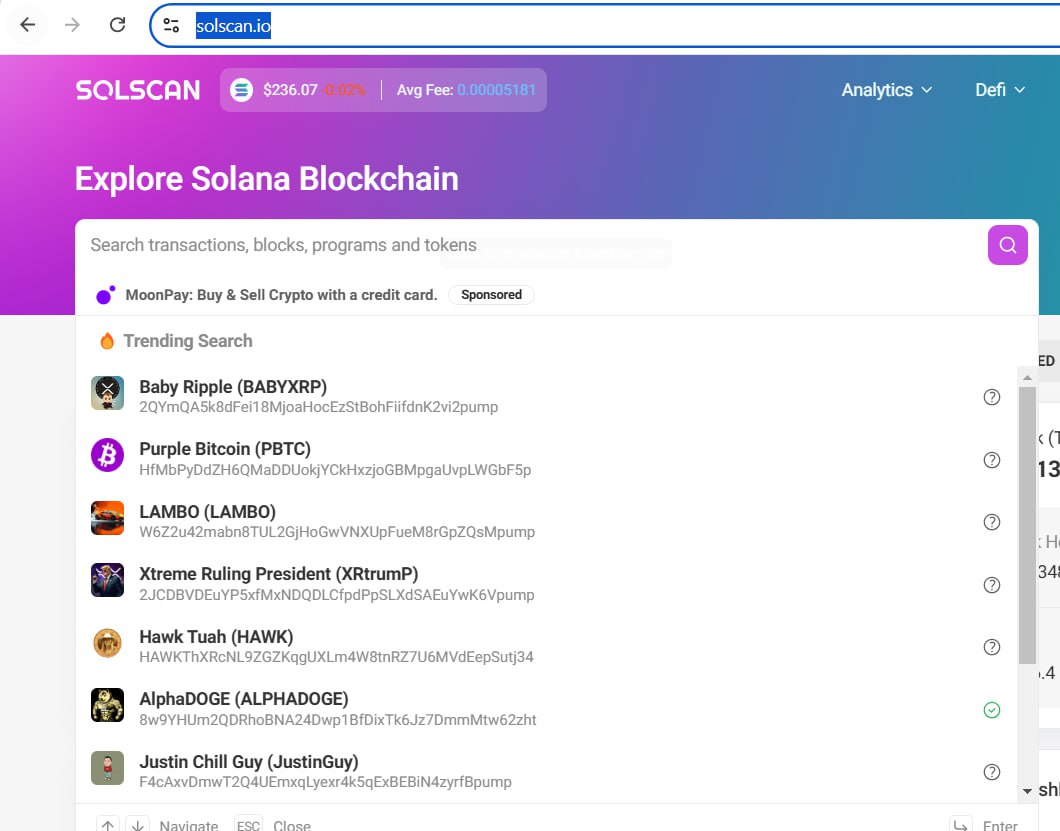
Task: Click the scrollbar up arrow
Action: pyautogui.click(x=1028, y=377)
